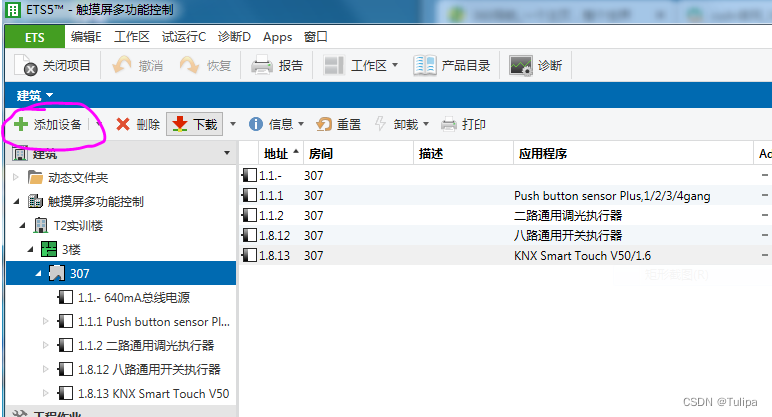The width and height of the screenshot is (772, 417).
Task: Click the Reset arrow icon
Action: click(324, 124)
